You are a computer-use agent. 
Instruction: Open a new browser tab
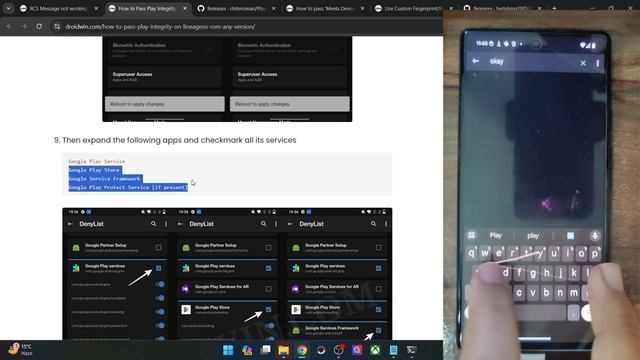(x=554, y=8)
